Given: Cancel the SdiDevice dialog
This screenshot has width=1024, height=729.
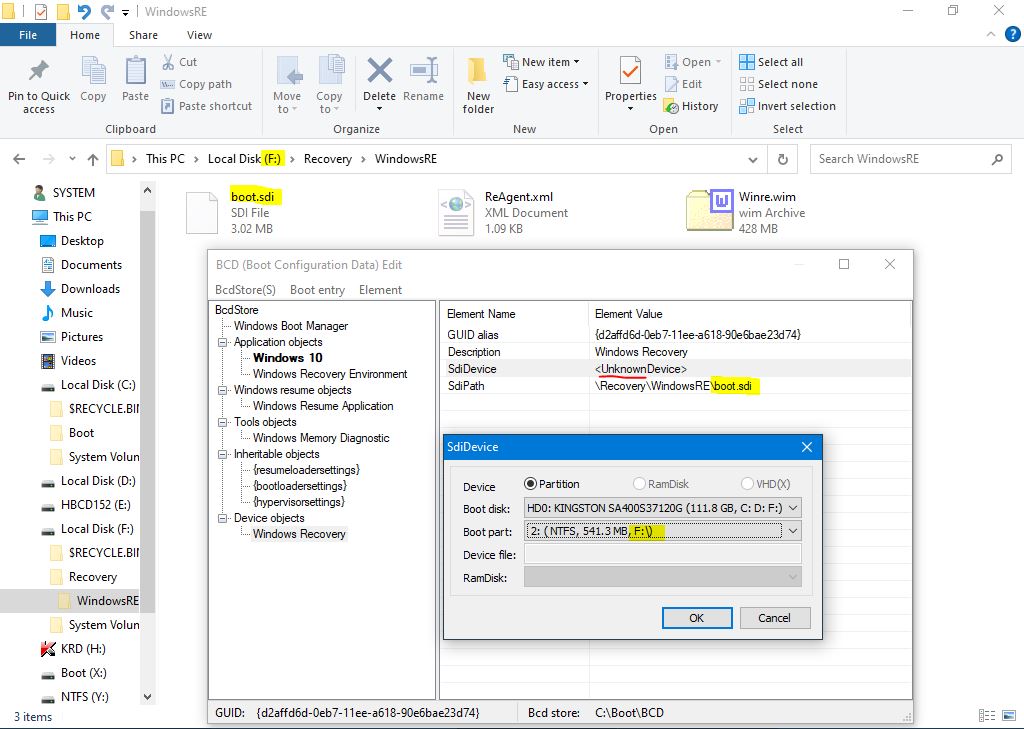Looking at the screenshot, I should (774, 618).
